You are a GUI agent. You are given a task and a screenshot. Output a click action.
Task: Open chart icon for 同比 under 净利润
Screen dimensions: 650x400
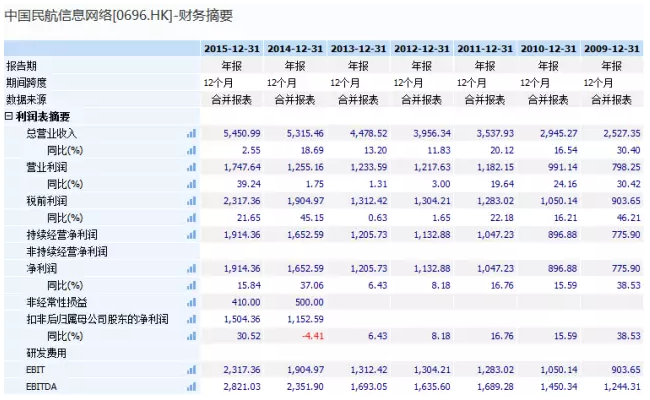pyautogui.click(x=191, y=285)
